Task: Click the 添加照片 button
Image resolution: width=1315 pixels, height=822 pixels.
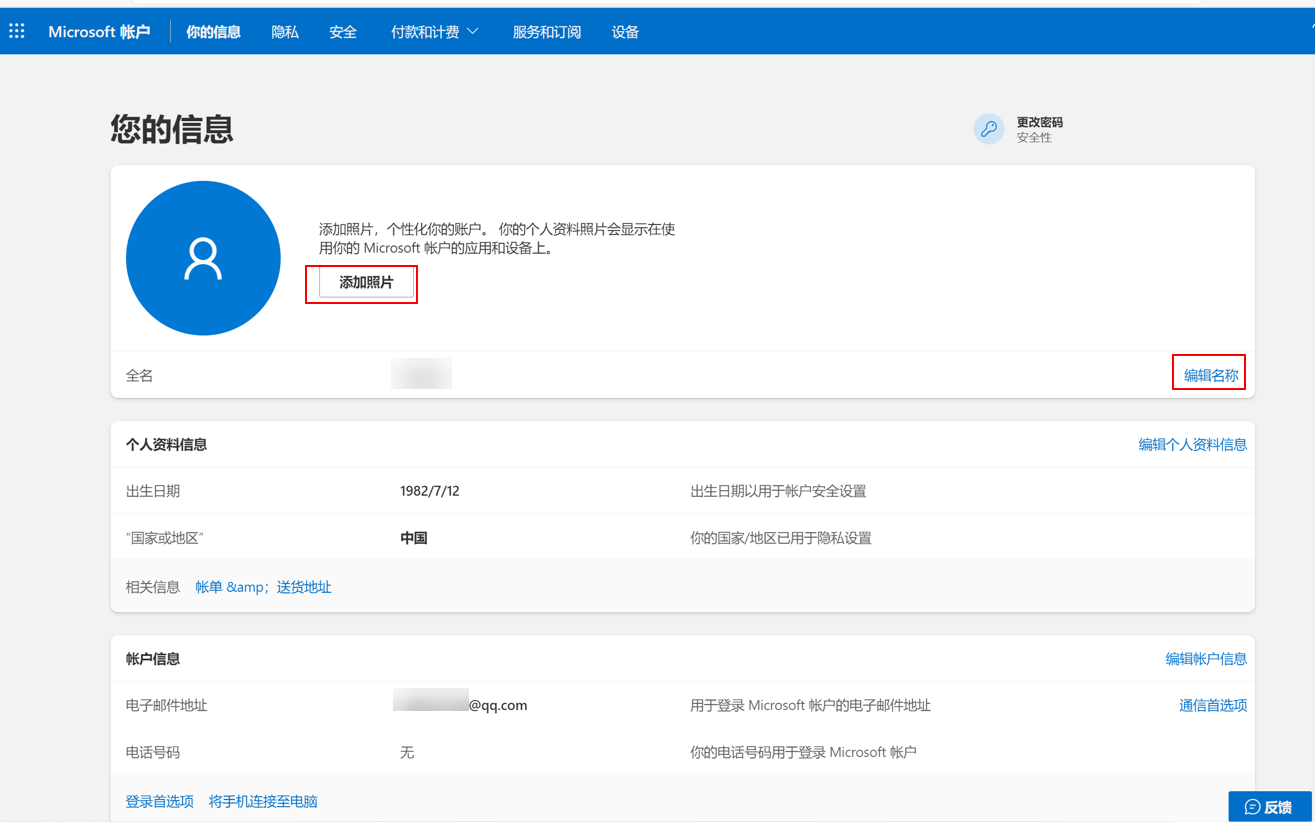Action: pos(366,283)
